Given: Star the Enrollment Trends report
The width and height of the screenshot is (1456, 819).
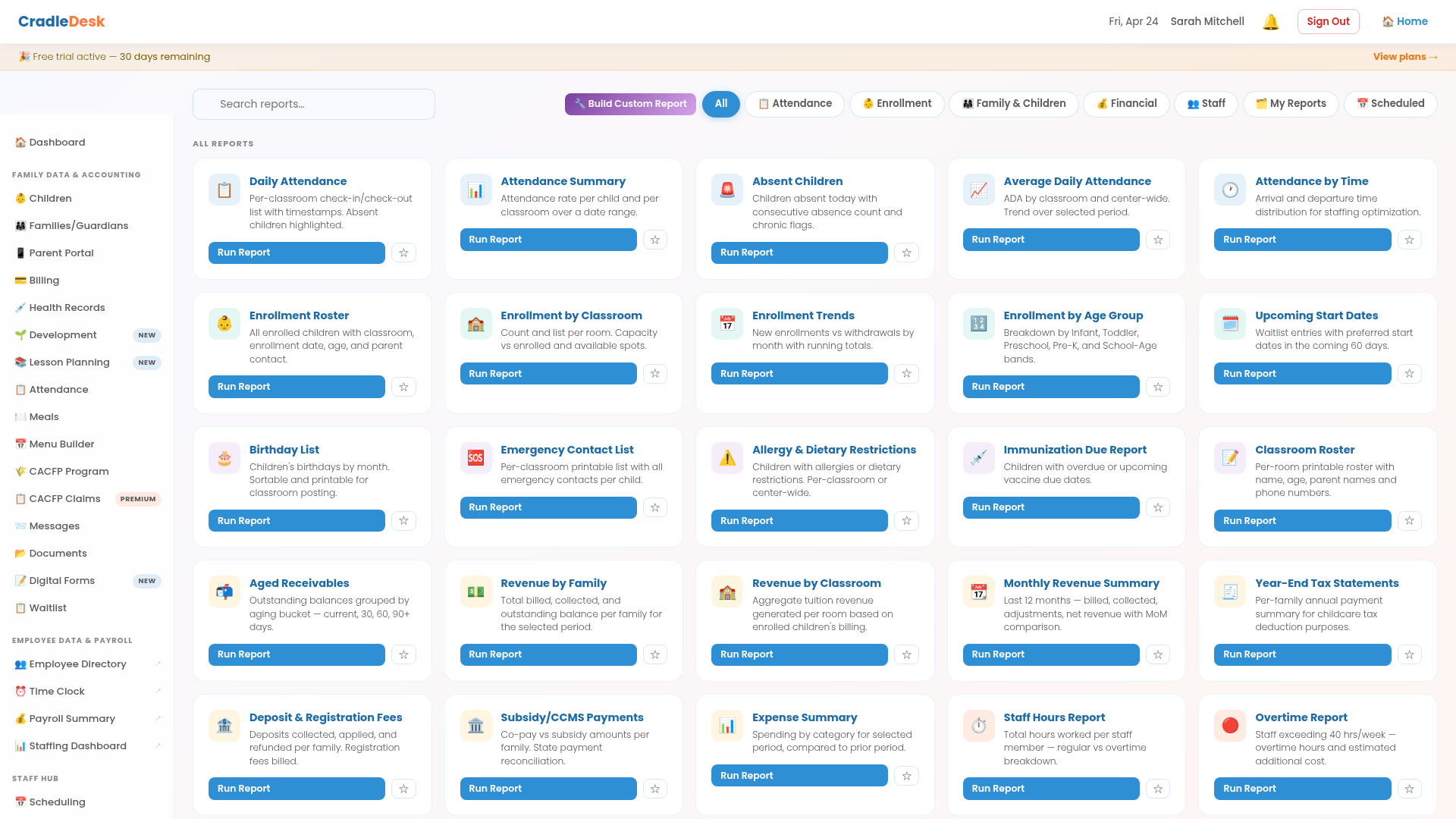Looking at the screenshot, I should click(906, 374).
